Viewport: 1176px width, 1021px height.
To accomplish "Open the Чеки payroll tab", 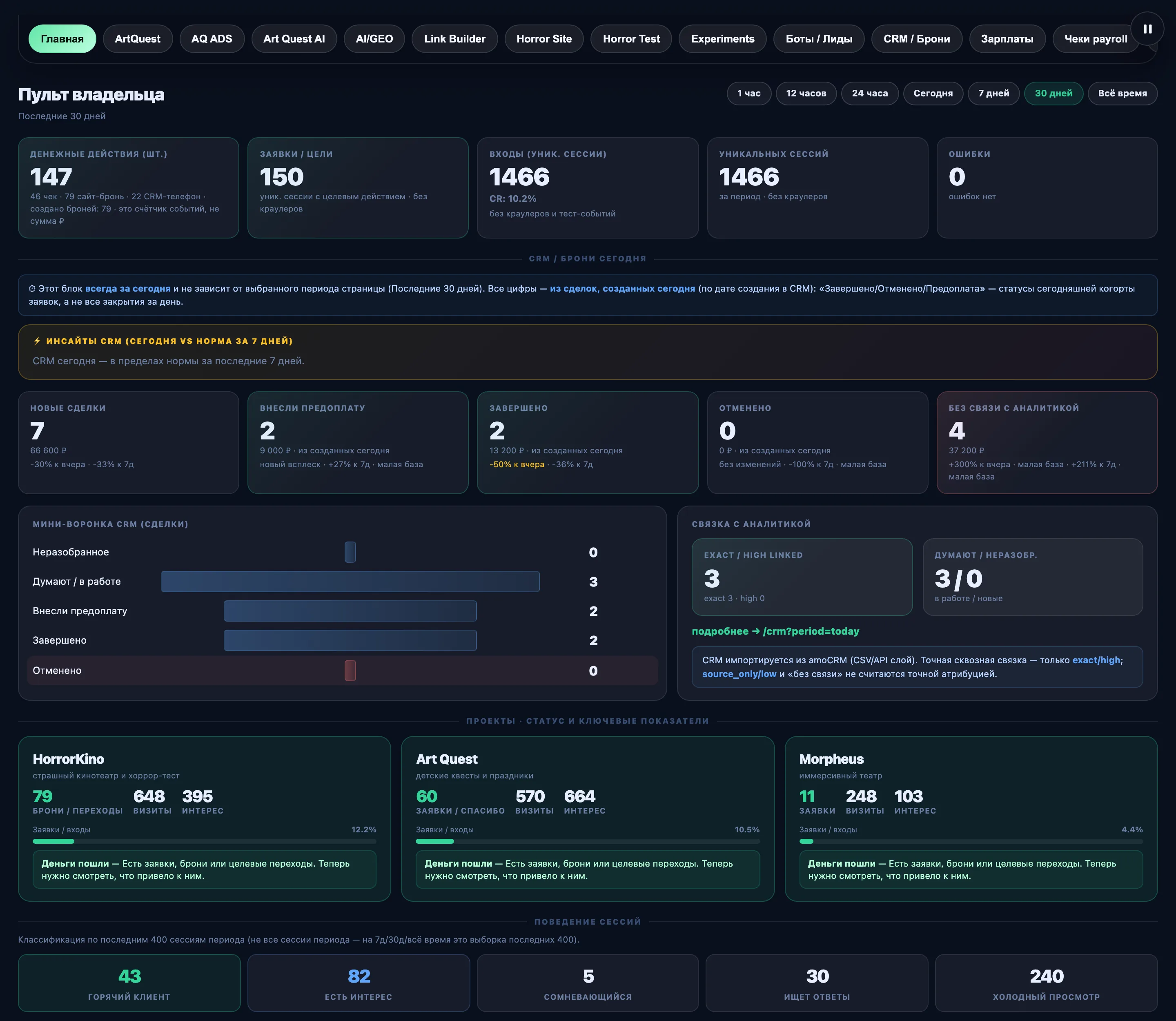I will [x=1095, y=39].
